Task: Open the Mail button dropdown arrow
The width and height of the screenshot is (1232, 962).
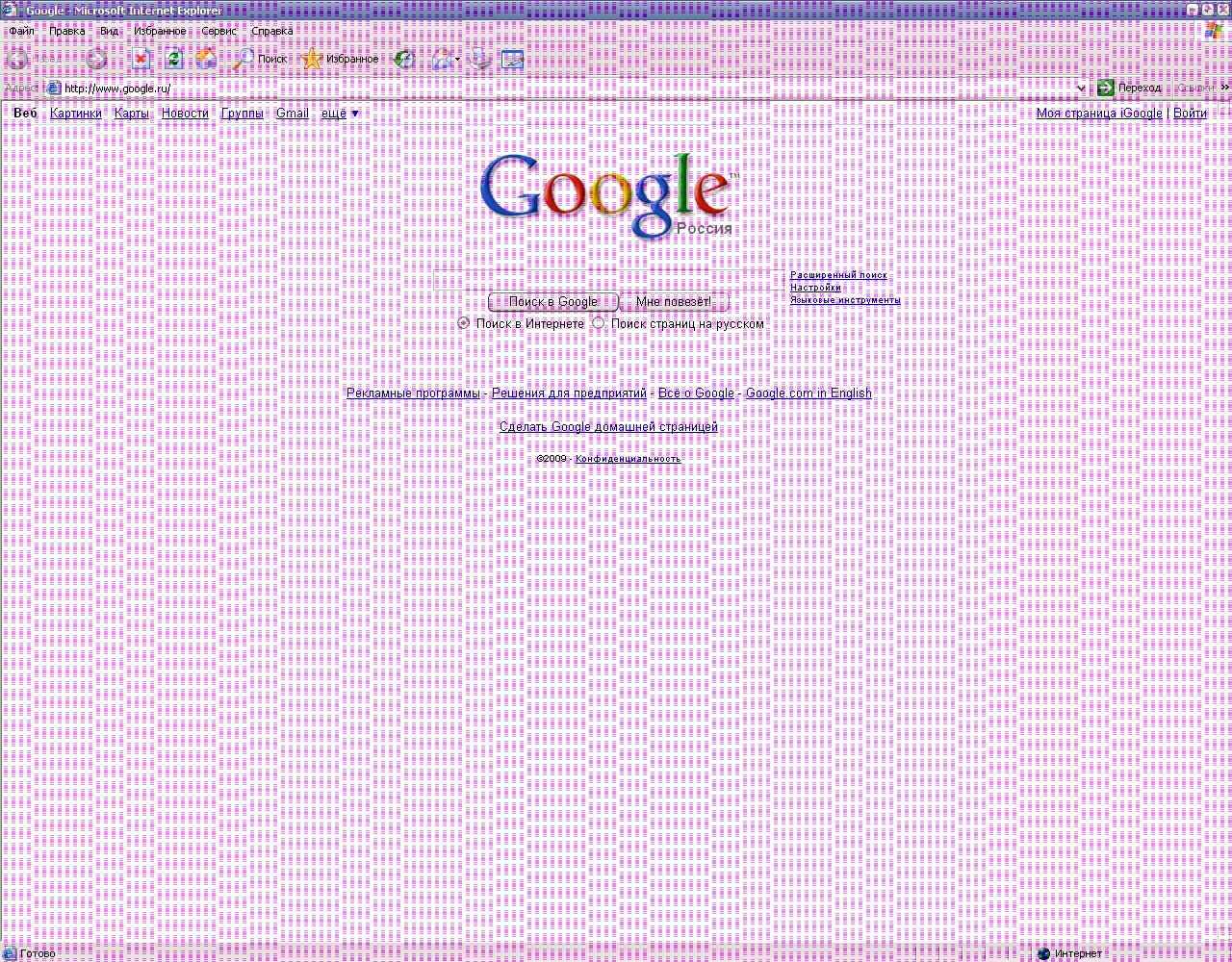Action: pyautogui.click(x=458, y=60)
